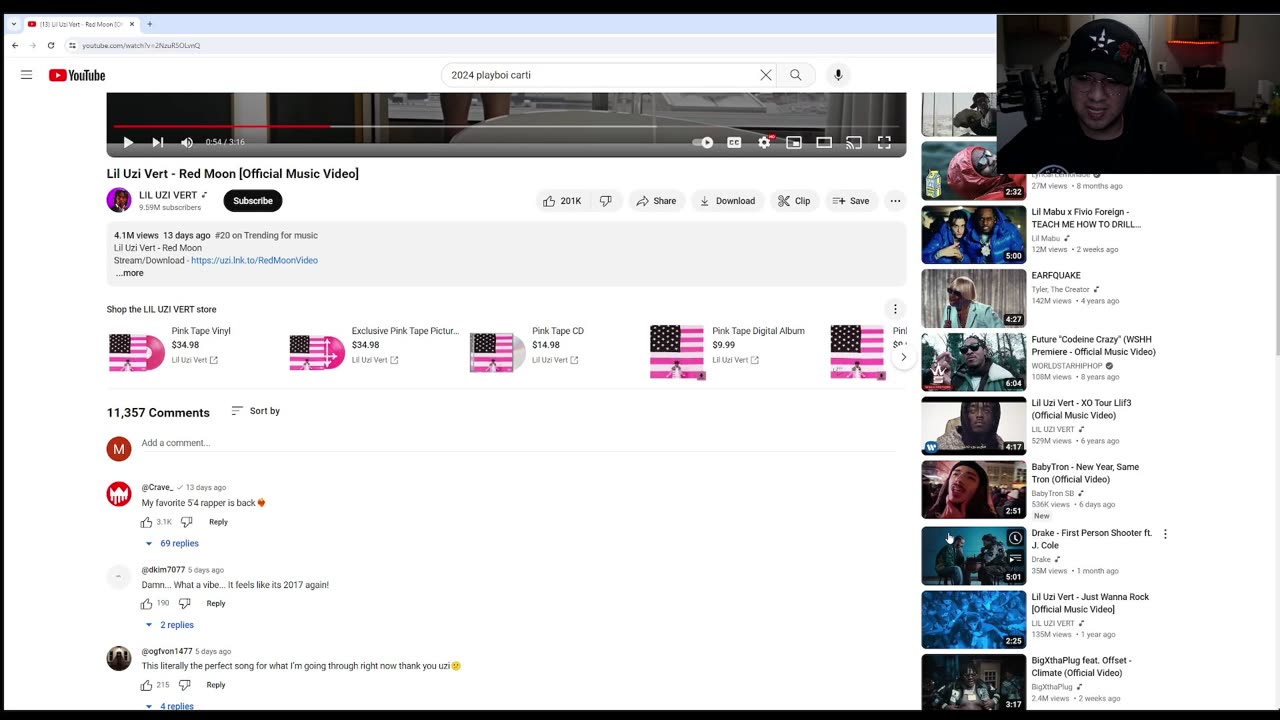Download the video

[727, 201]
